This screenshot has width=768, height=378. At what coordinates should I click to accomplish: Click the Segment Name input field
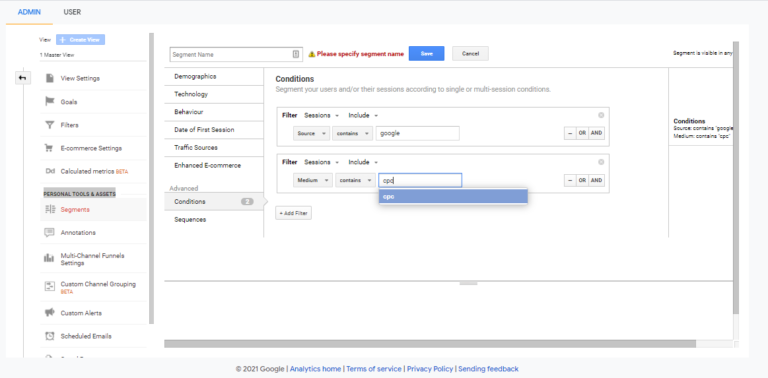[x=237, y=54]
